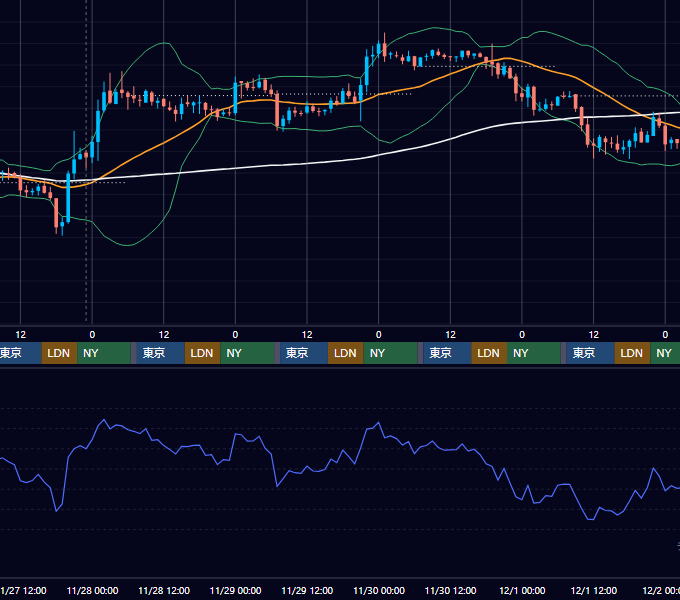Viewport: 680px width, 600px height.
Task: Select the upper green Bollinger band line
Action: point(434,28)
